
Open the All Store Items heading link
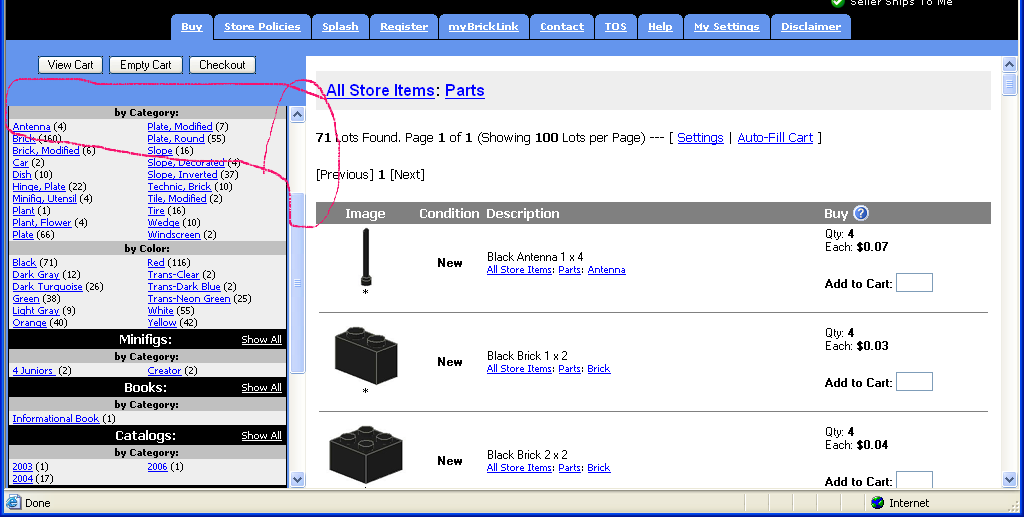(380, 90)
